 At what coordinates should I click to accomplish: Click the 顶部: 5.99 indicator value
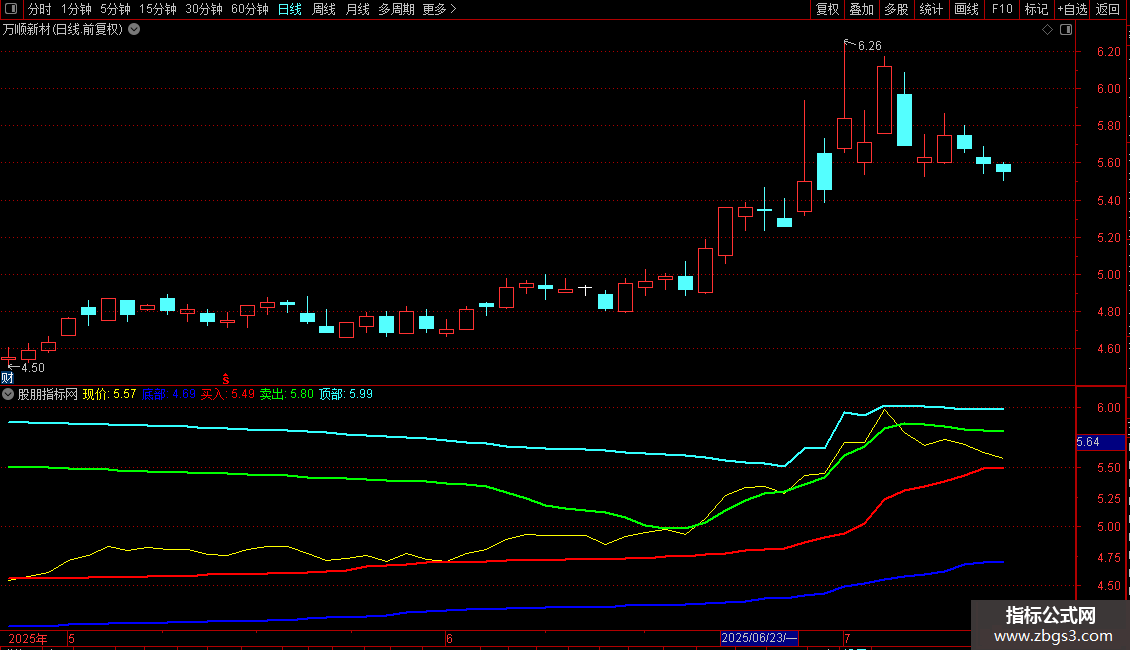click(346, 394)
